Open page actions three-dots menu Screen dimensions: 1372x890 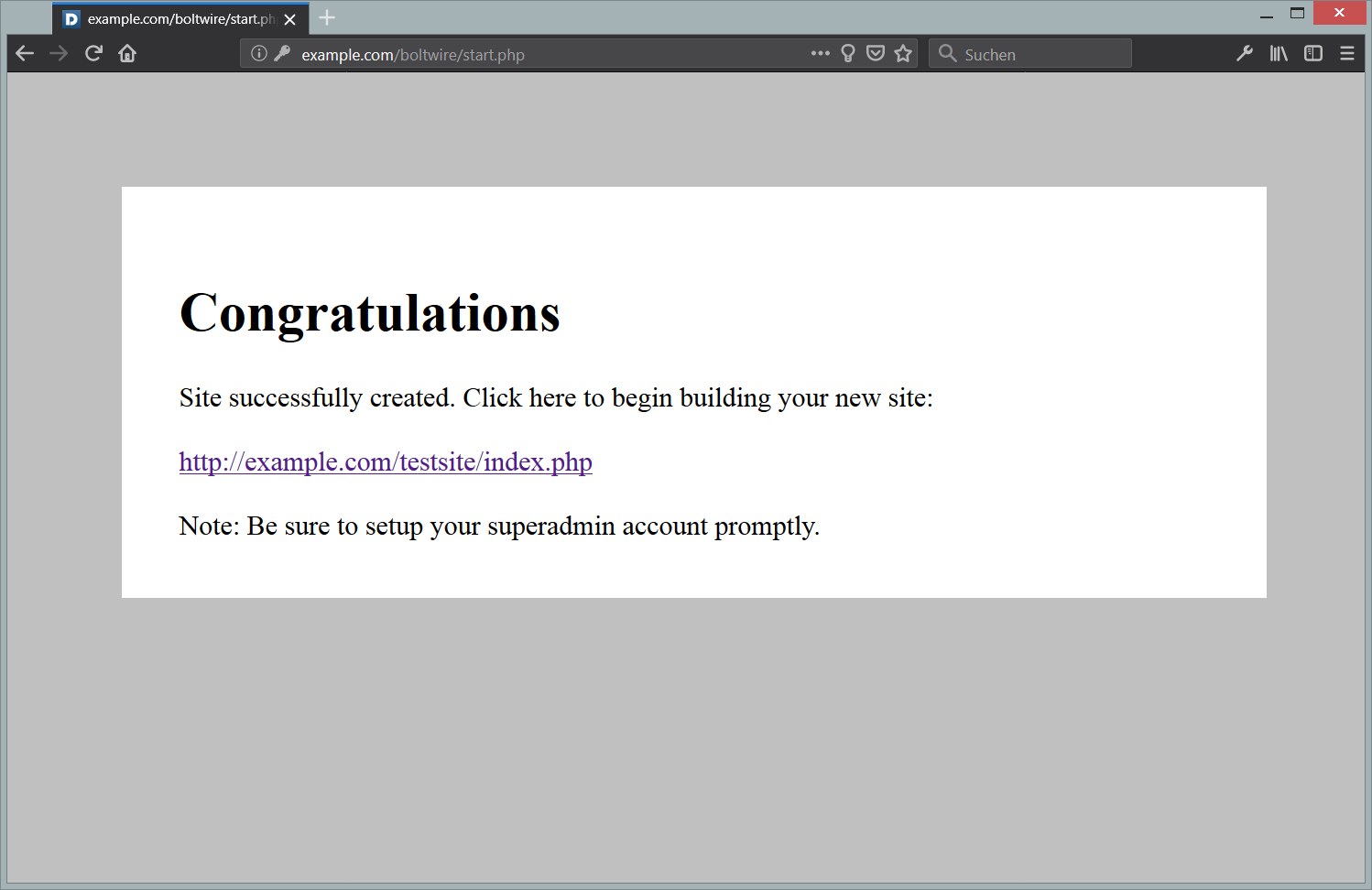[x=821, y=53]
